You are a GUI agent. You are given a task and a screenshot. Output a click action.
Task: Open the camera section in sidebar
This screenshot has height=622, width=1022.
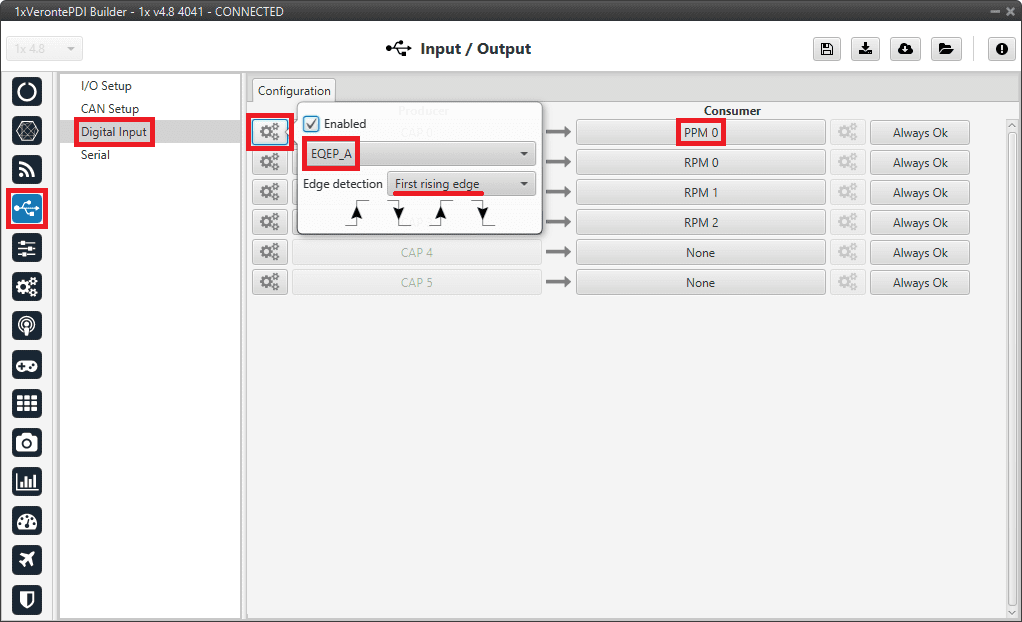tap(27, 442)
